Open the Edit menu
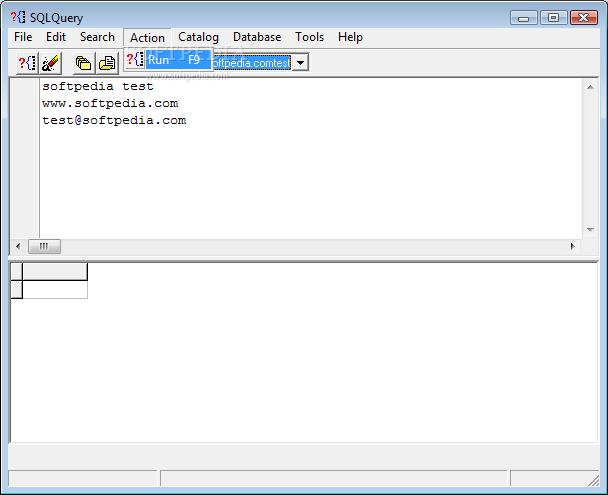The width and height of the screenshot is (608, 495). coord(56,37)
